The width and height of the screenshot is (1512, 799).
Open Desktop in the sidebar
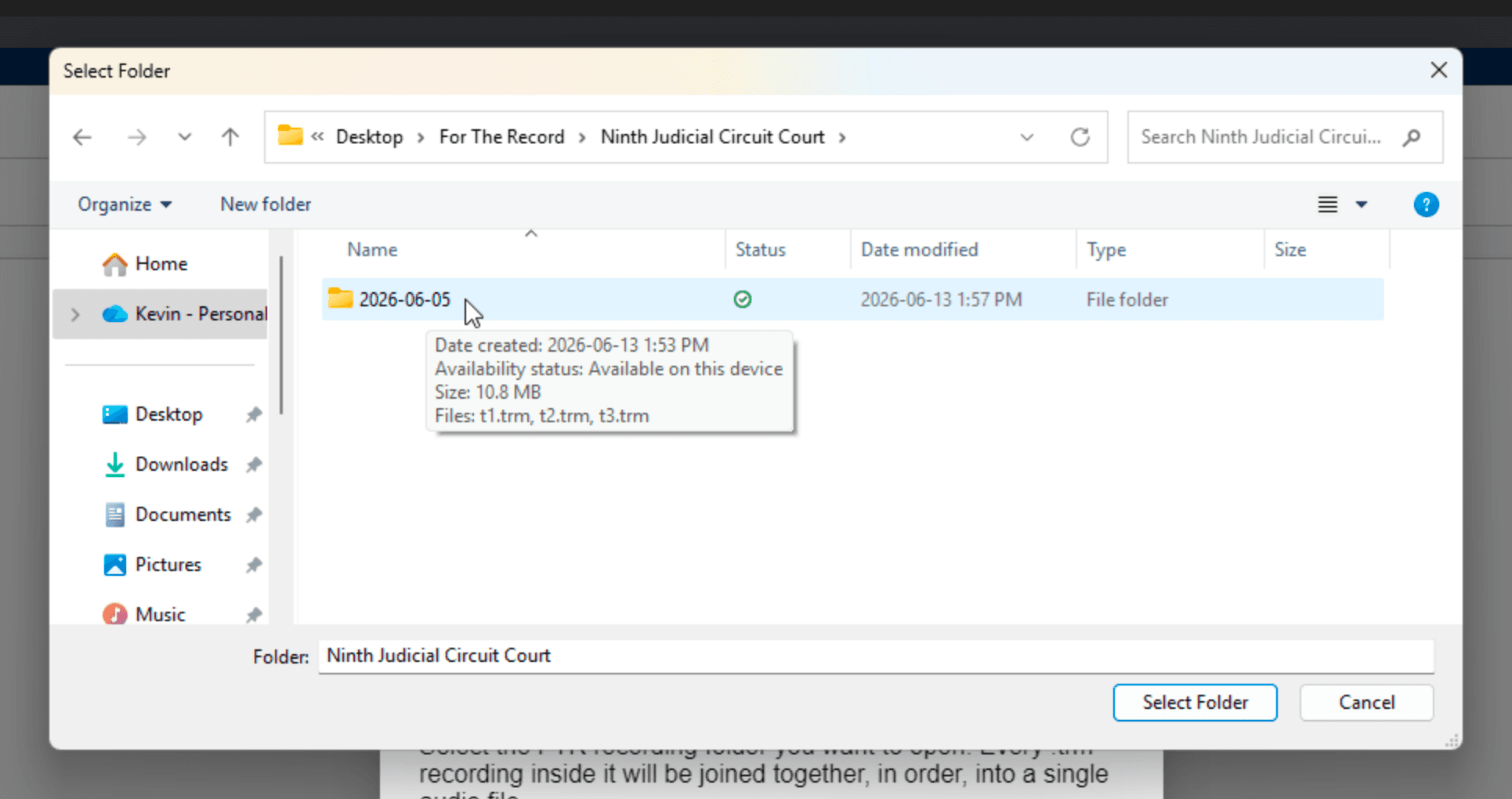point(168,414)
